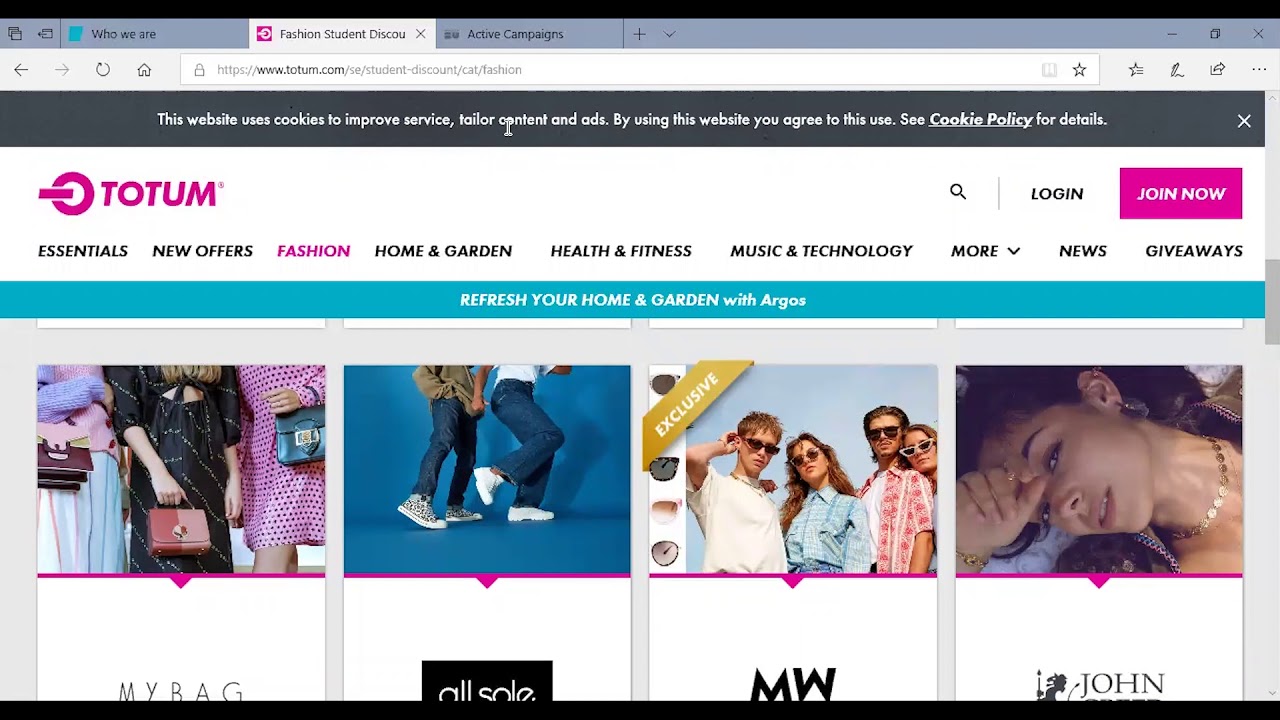Switch to the Active Campaigns tab
This screenshot has width=1280, height=720.
(529, 34)
